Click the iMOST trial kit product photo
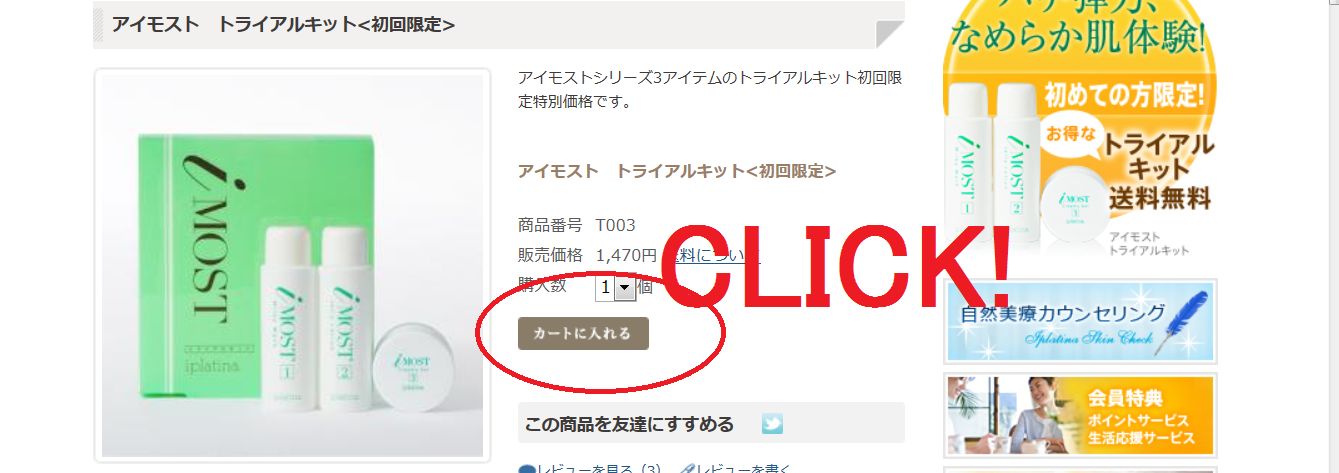1339x473 pixels. [x=292, y=265]
